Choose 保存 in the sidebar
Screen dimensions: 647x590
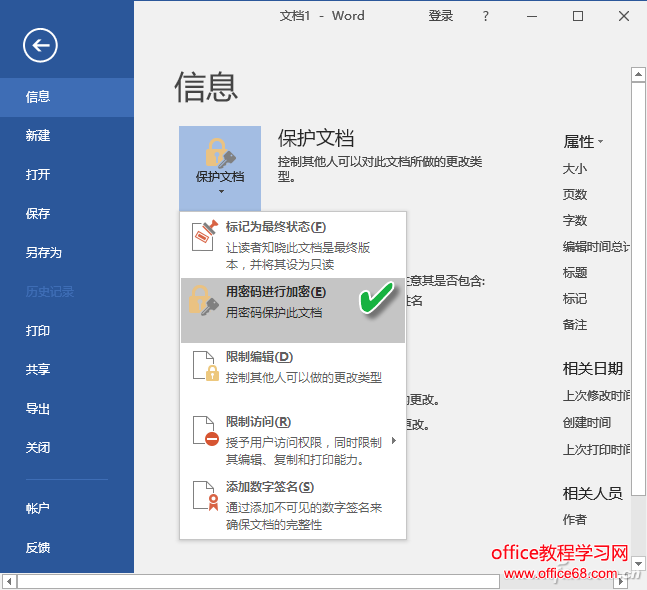(x=67, y=214)
